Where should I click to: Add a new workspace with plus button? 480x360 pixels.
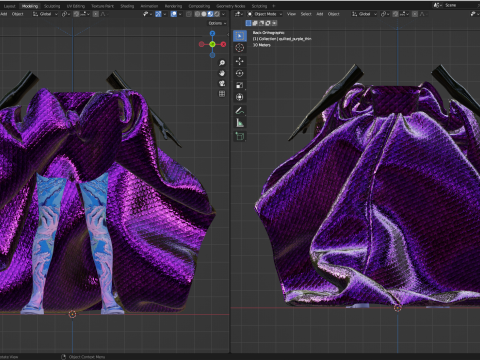point(274,6)
